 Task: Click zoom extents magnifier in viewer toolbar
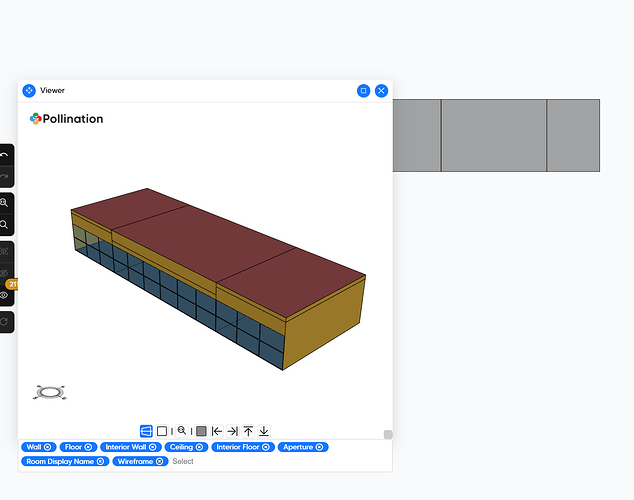point(182,431)
